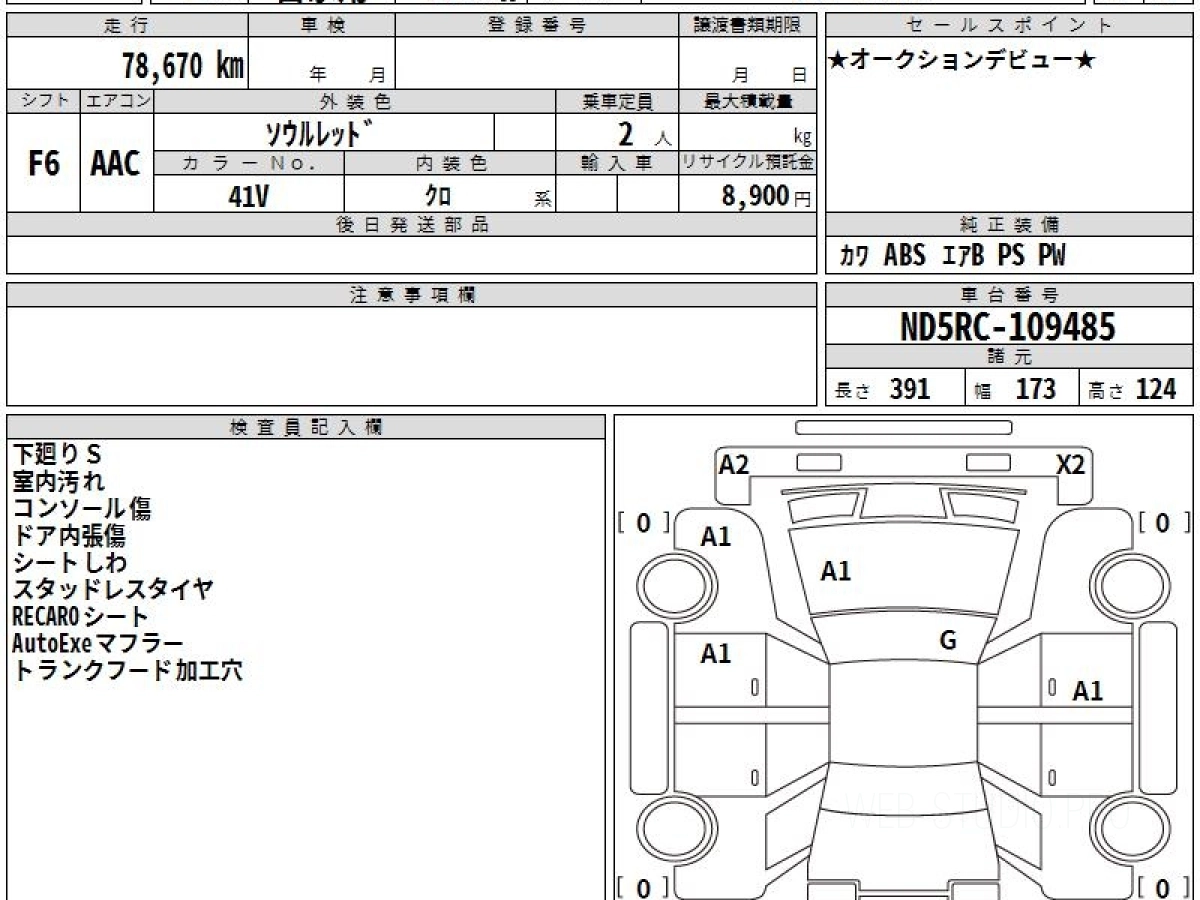
Task: Select the PW equipment entry
Action: 1051,256
